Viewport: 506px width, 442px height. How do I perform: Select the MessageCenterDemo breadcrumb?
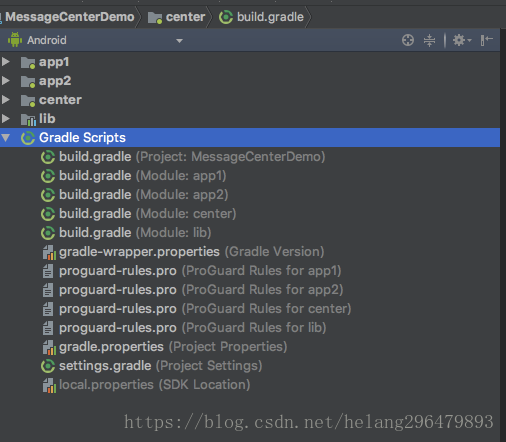(69, 17)
